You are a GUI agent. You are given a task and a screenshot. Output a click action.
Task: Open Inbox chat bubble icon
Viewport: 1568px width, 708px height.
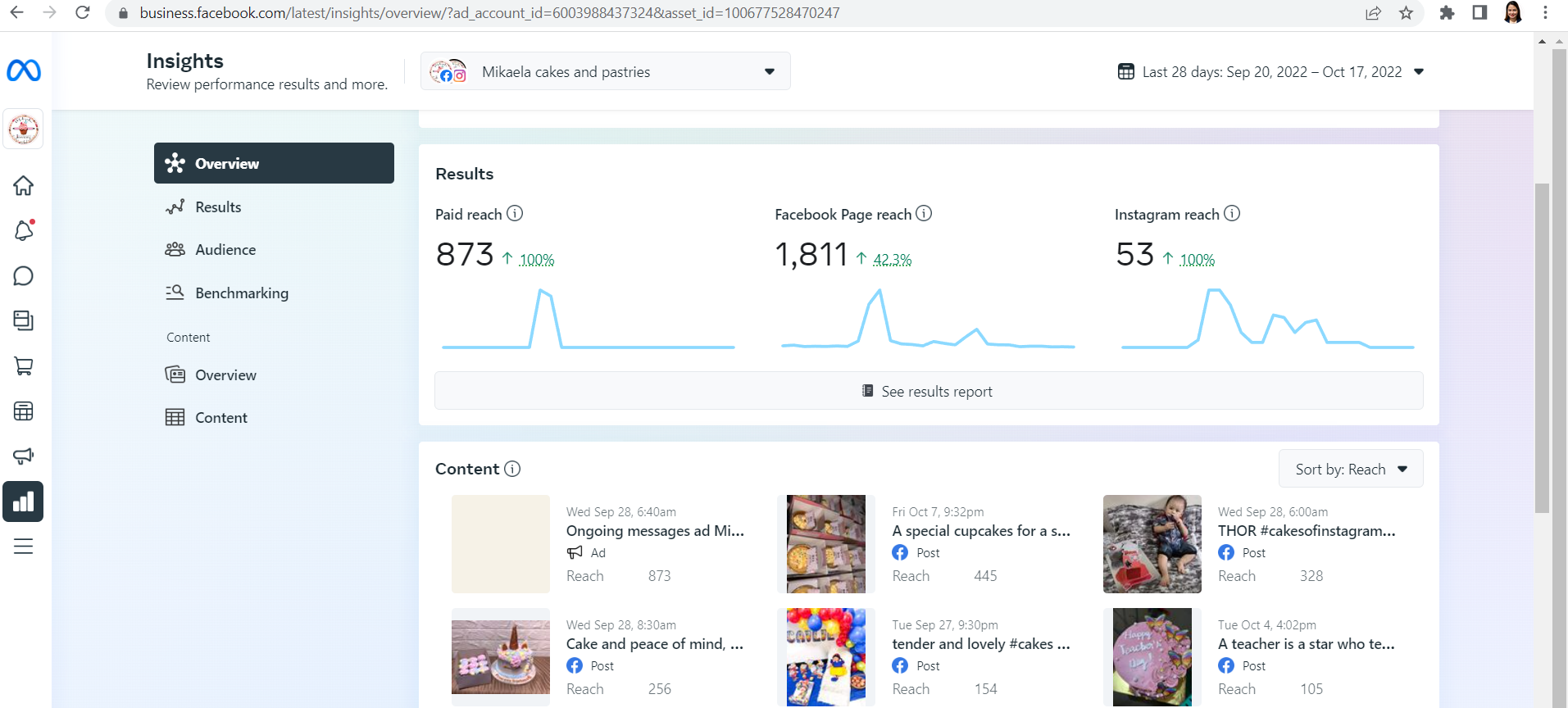(x=24, y=276)
